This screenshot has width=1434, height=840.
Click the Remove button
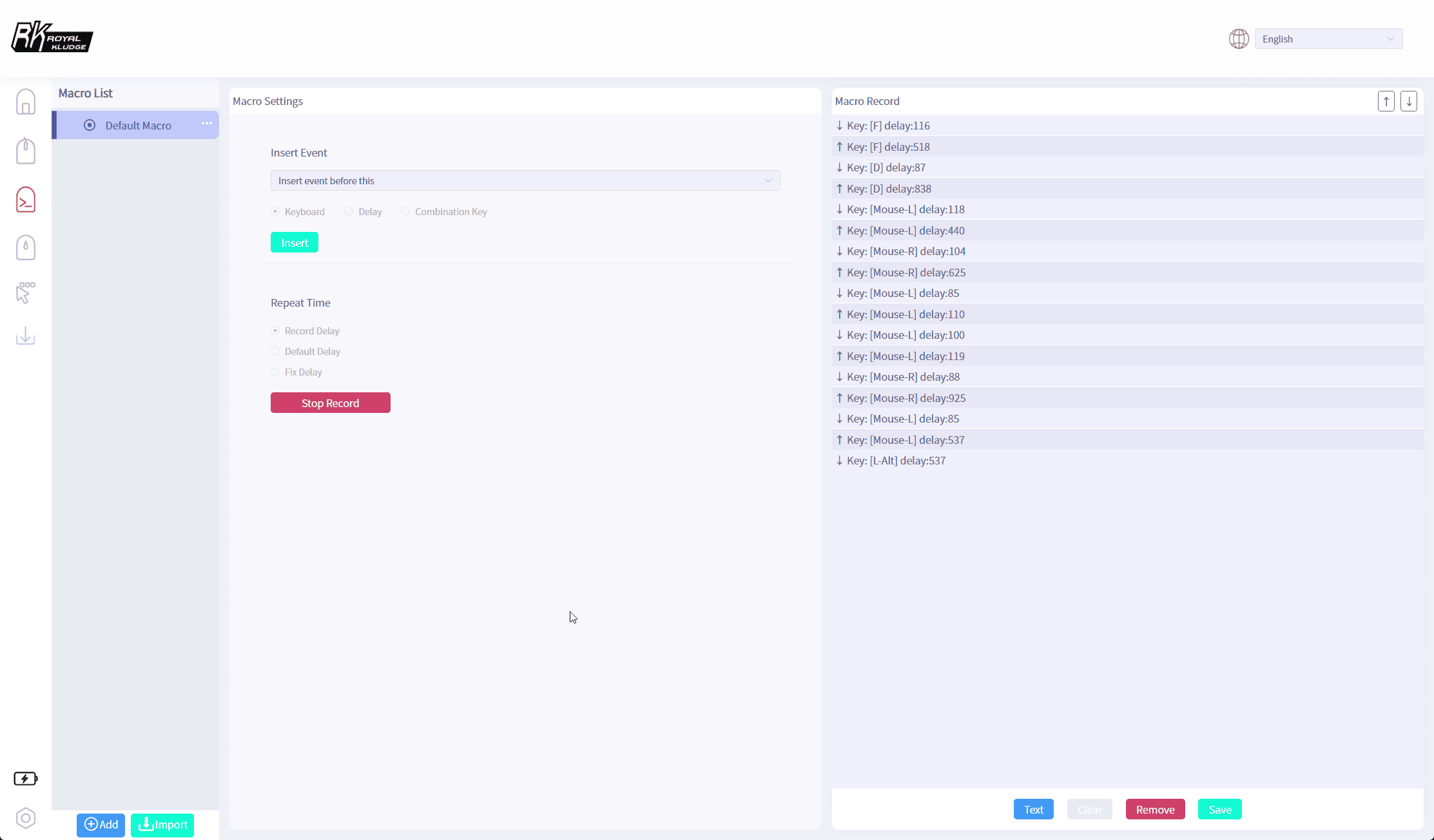1156,809
